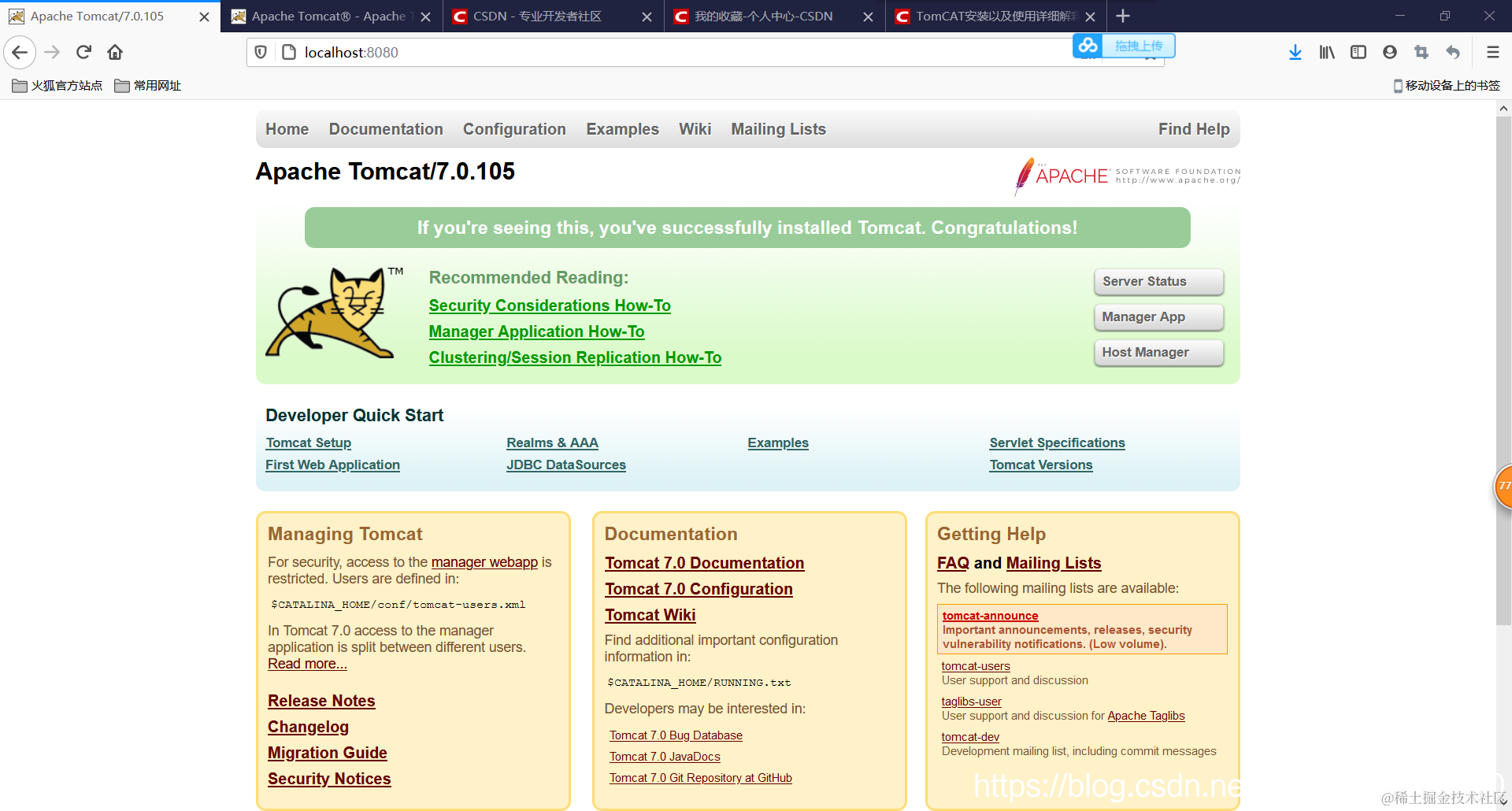Click the blue cloud upload extension button
The width and height of the screenshot is (1512, 811).
pyautogui.click(x=1124, y=46)
